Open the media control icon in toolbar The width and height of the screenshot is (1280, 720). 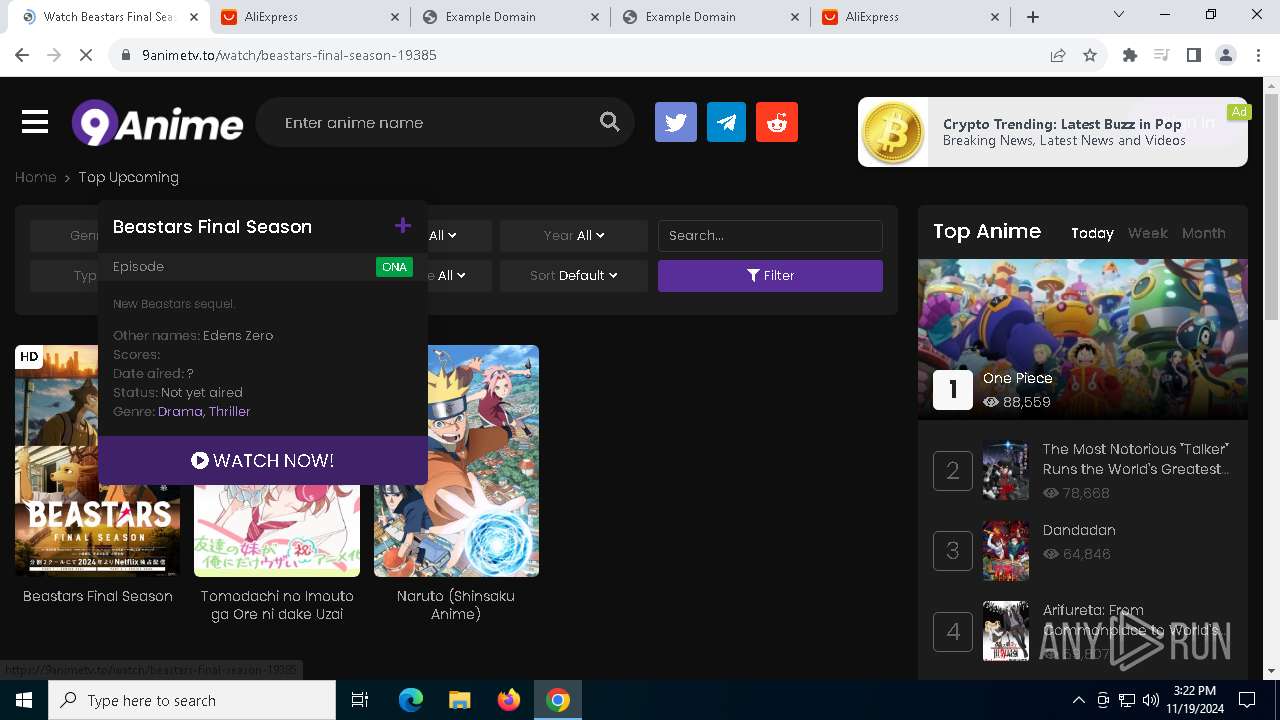pos(1162,55)
